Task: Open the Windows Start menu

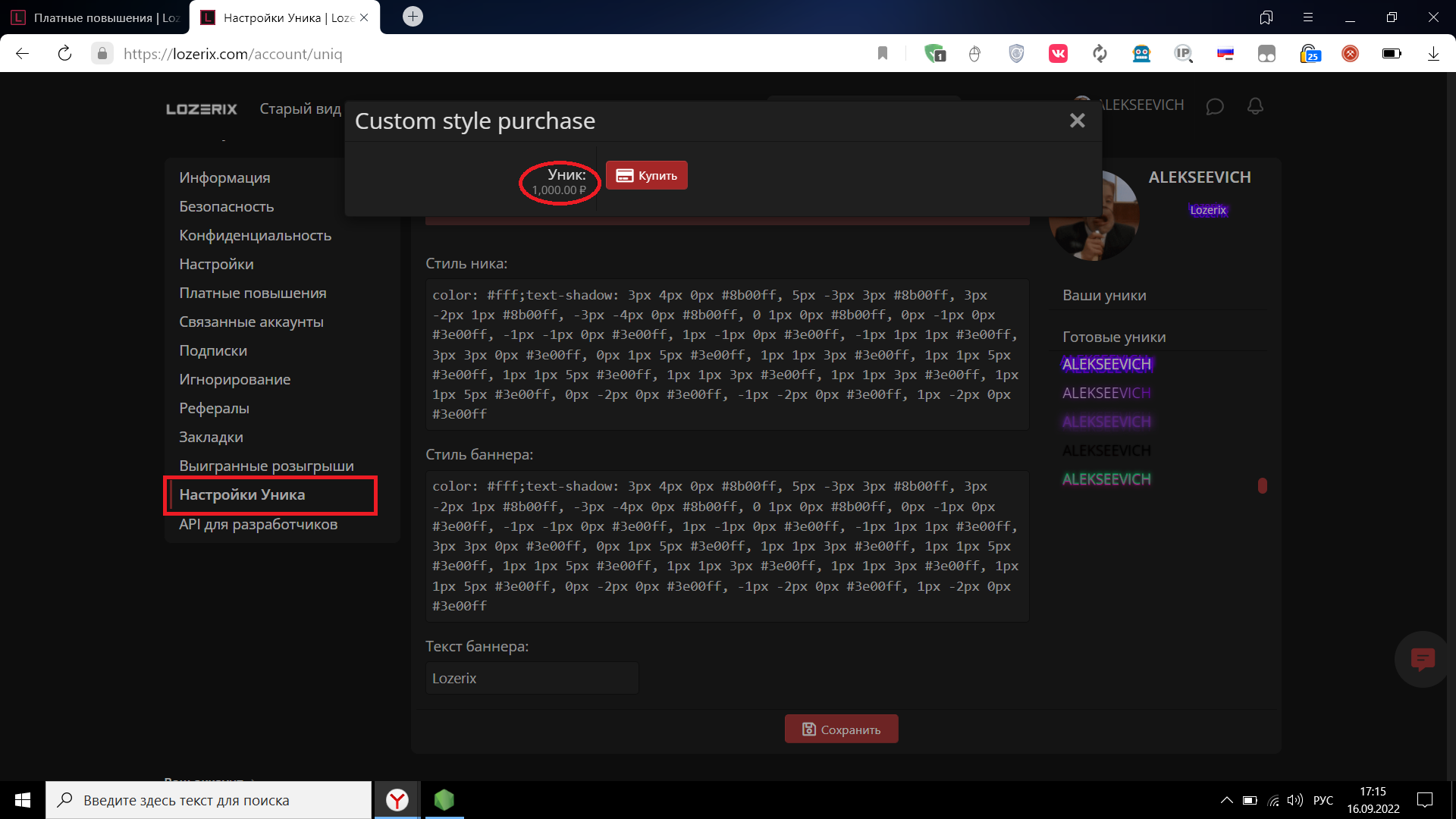Action: [23, 800]
